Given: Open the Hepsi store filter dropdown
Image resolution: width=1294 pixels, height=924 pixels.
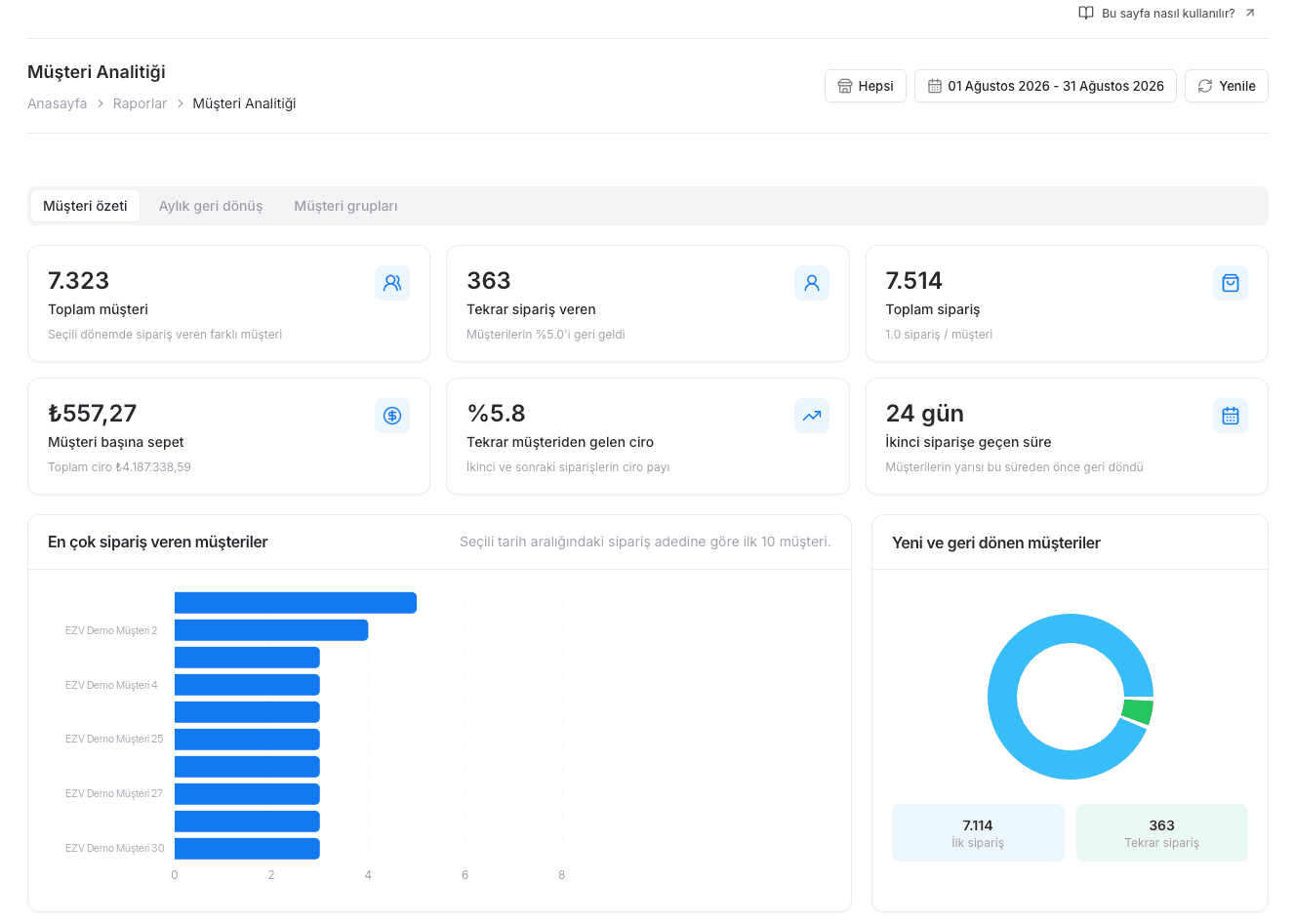Looking at the screenshot, I should [x=866, y=86].
